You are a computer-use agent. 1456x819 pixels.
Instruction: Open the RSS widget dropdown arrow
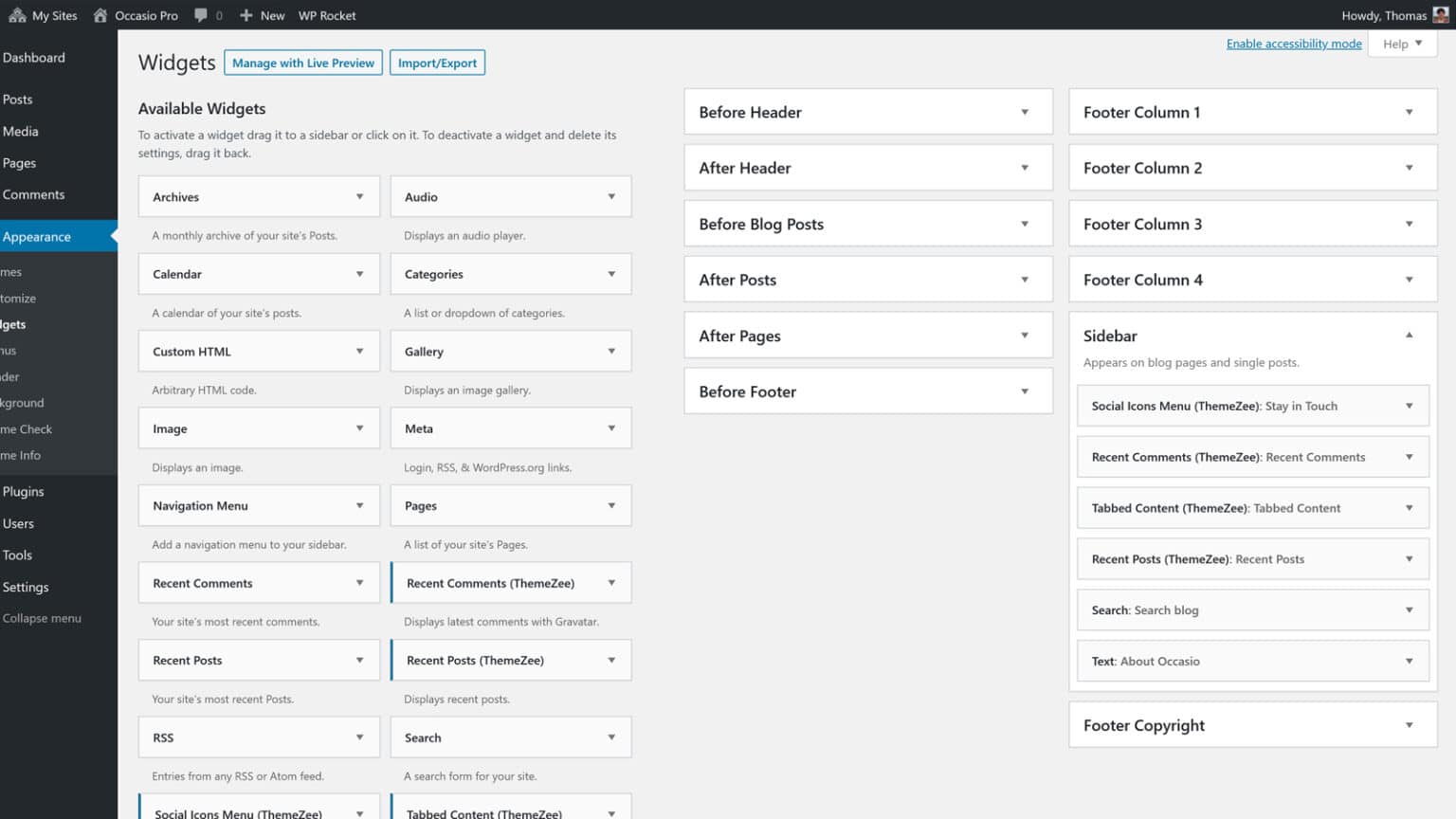(360, 737)
